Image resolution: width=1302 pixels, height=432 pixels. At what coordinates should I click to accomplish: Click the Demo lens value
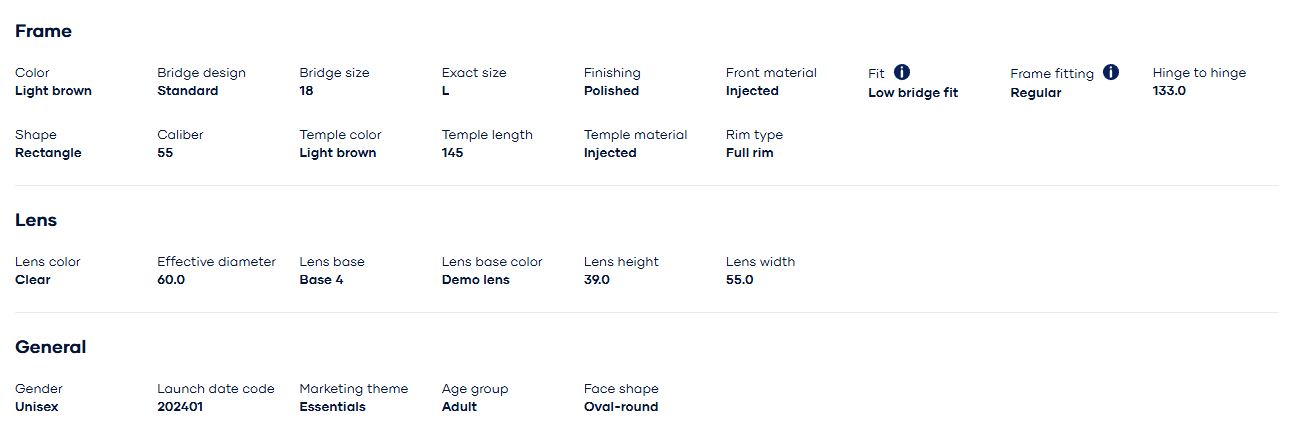point(476,280)
